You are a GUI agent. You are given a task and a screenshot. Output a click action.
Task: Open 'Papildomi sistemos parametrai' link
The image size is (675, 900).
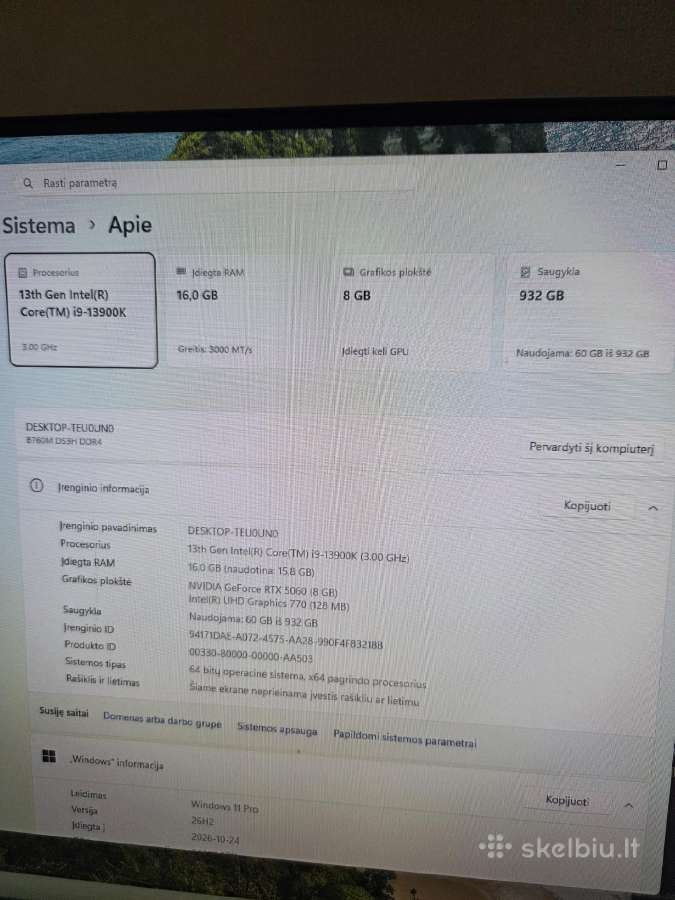pyautogui.click(x=405, y=739)
